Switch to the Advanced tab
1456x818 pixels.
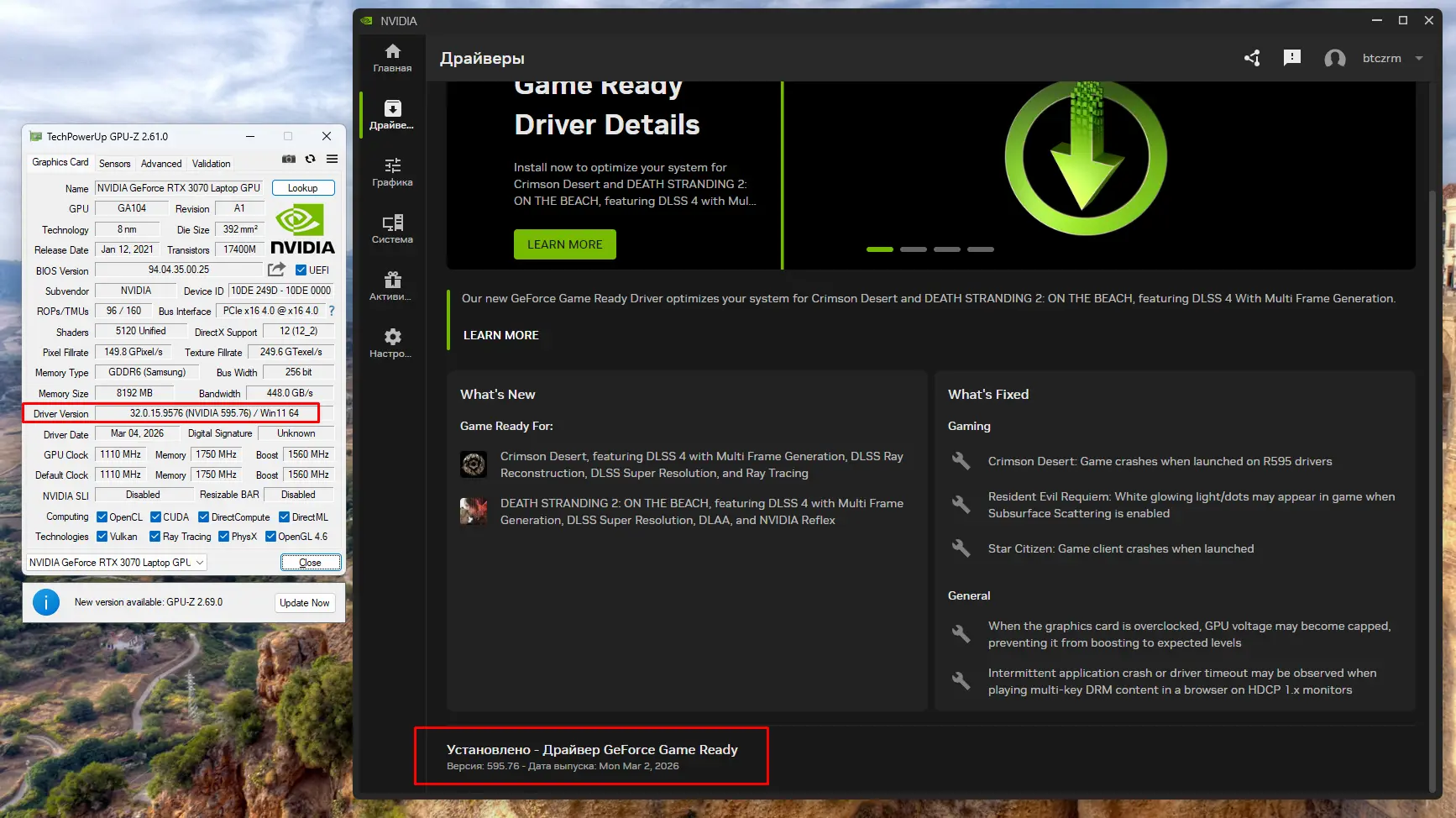tap(161, 164)
